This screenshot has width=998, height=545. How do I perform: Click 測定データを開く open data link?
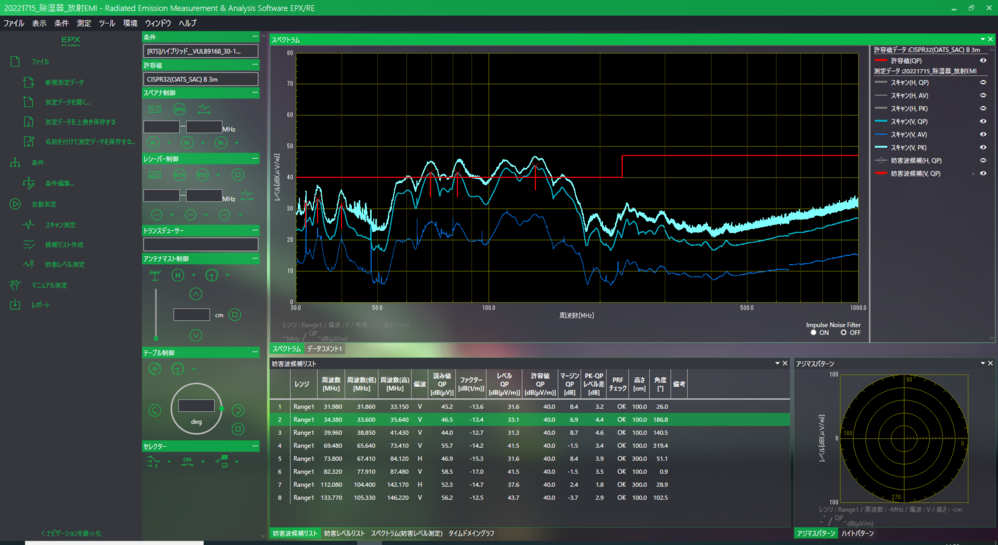coord(68,102)
